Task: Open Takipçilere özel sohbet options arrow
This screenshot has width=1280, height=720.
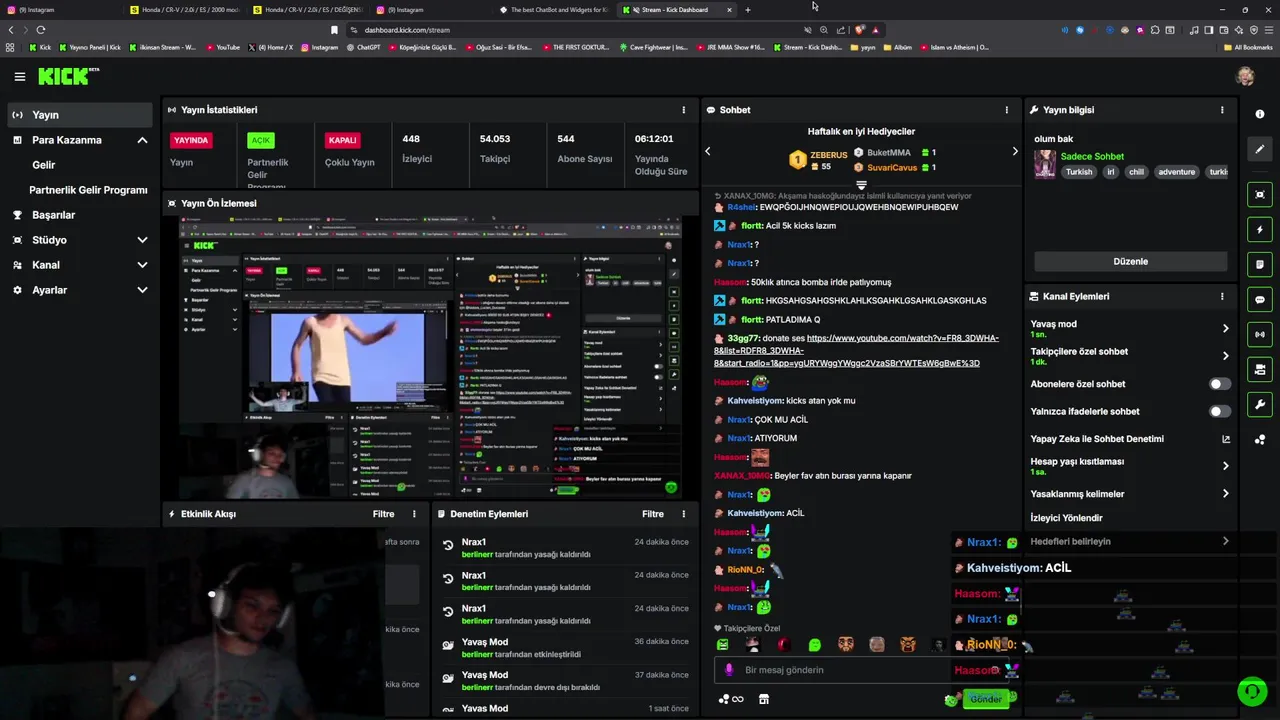Action: pos(1226,356)
